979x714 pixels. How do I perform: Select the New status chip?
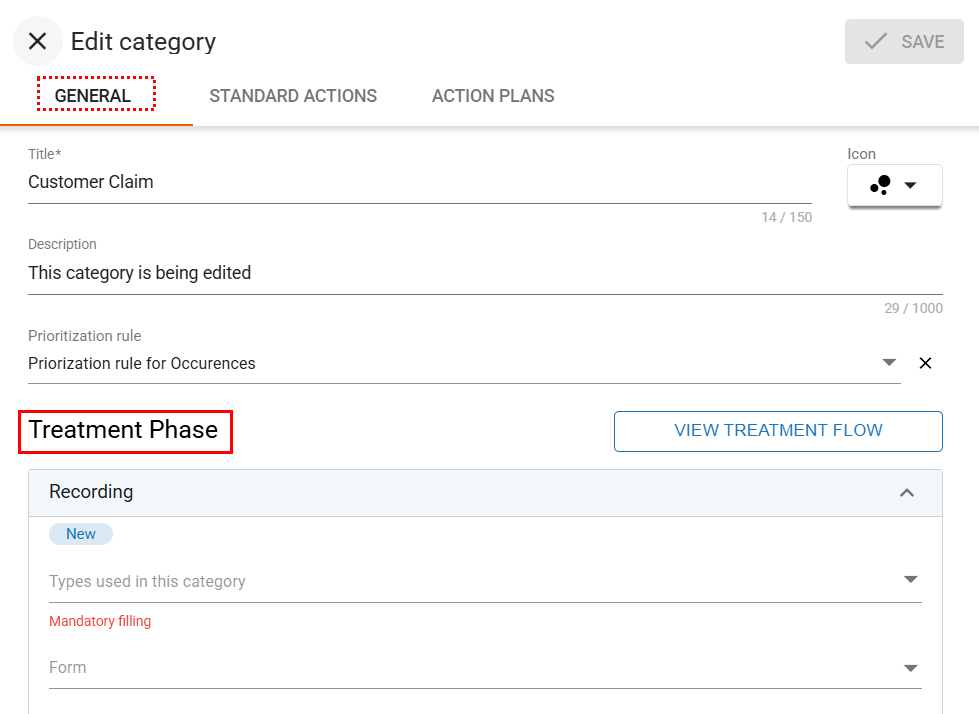pyautogui.click(x=81, y=534)
